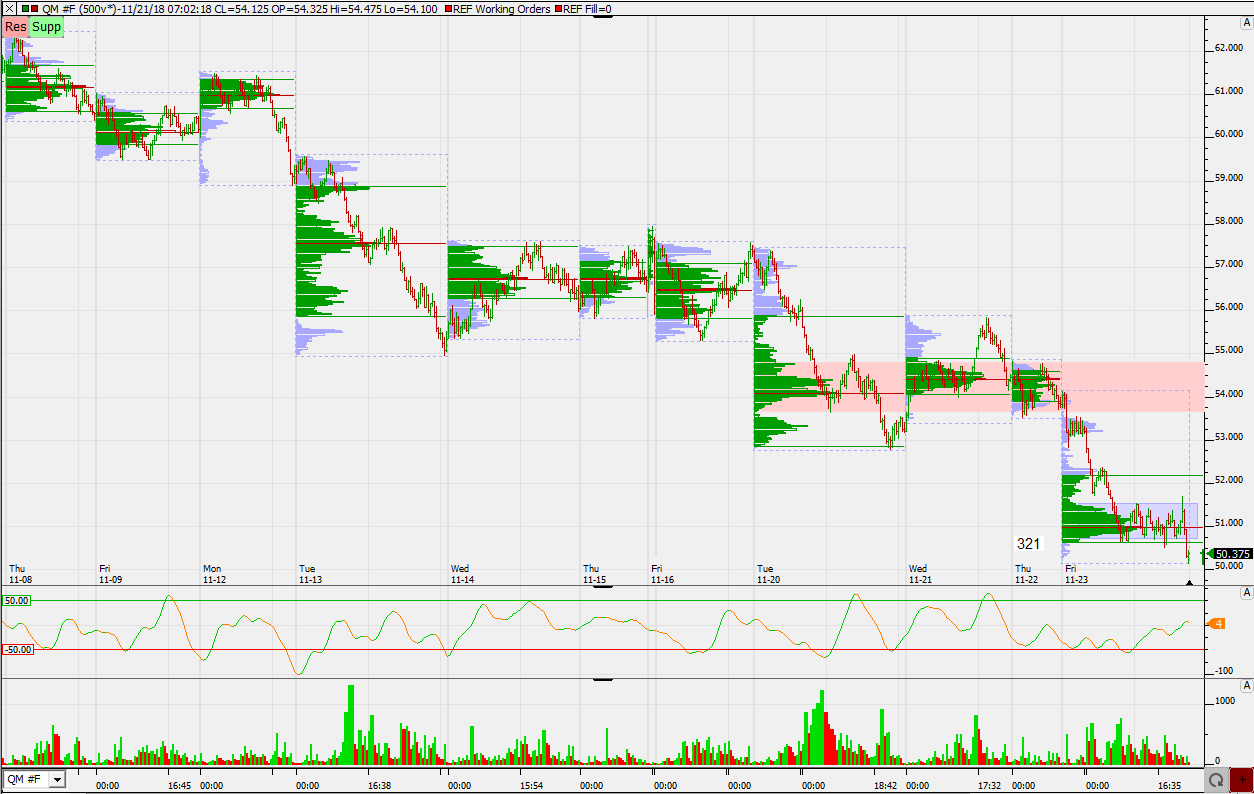The height and width of the screenshot is (794, 1254).
Task: Click the Tue 11-13 date label
Action: [x=310, y=573]
